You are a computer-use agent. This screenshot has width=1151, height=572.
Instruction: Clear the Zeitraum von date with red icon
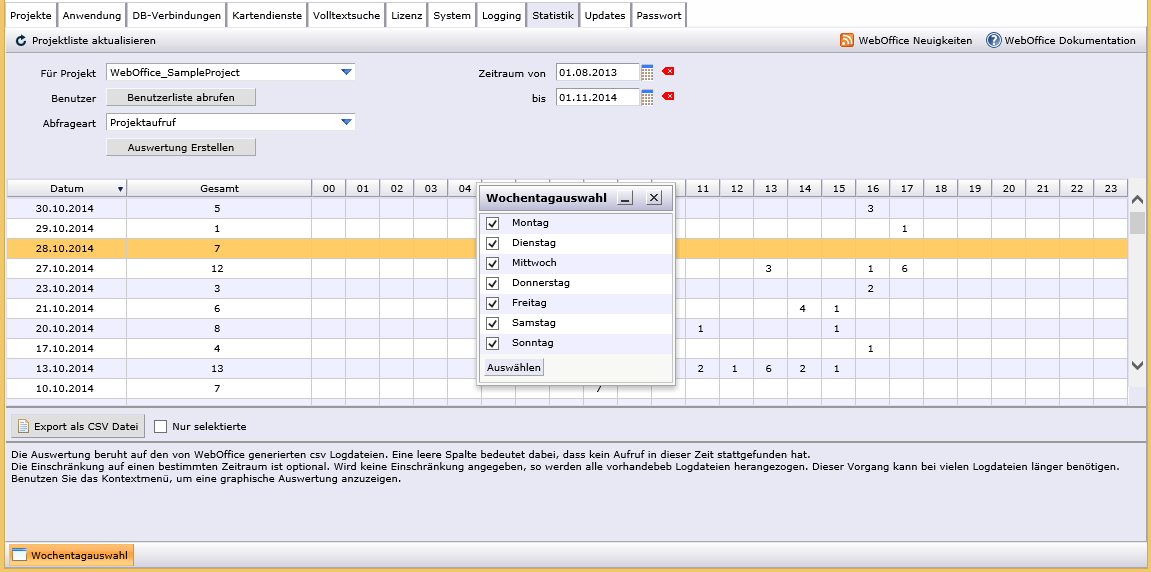click(x=669, y=72)
